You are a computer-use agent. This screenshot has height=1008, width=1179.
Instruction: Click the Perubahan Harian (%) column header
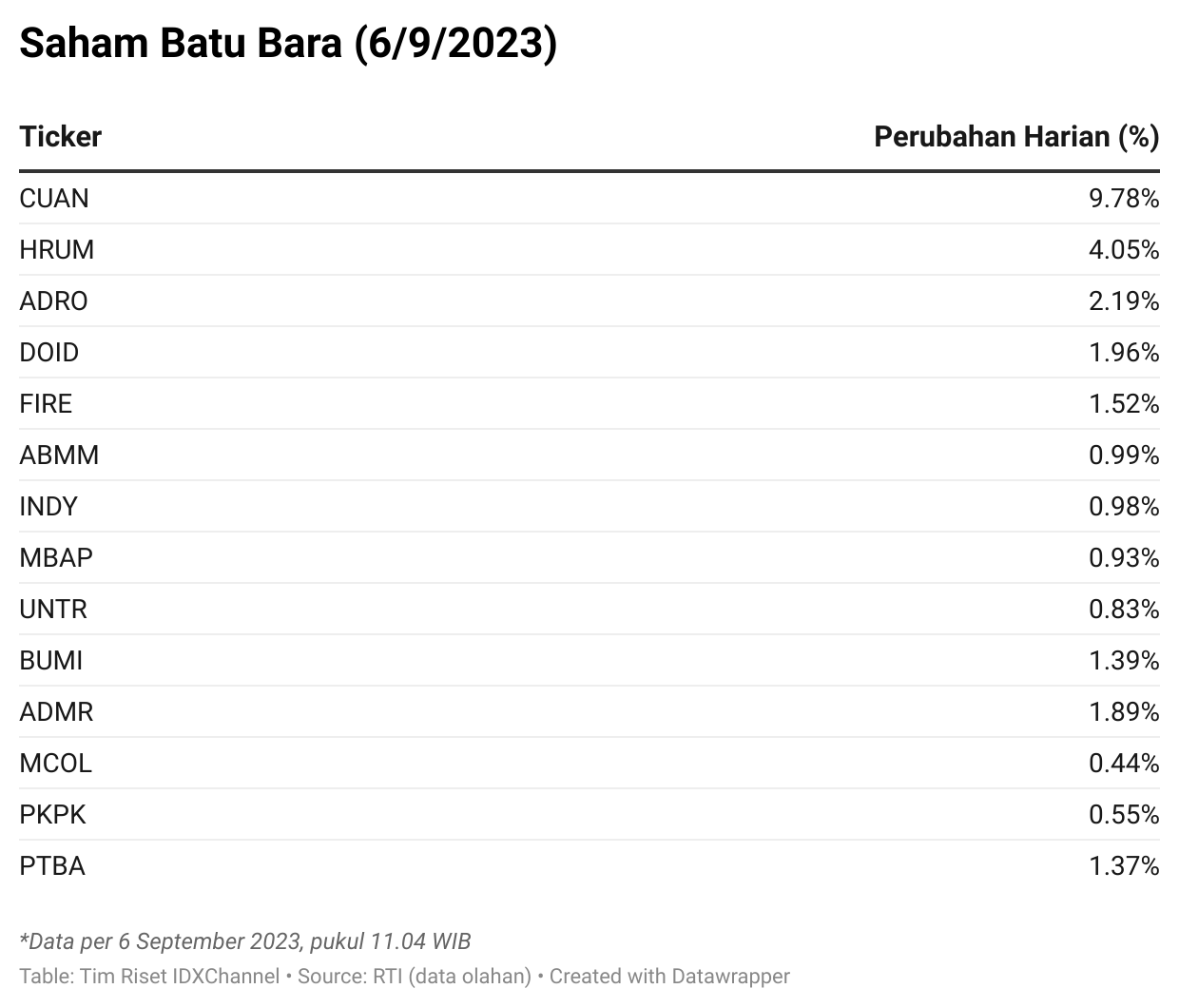(1016, 137)
